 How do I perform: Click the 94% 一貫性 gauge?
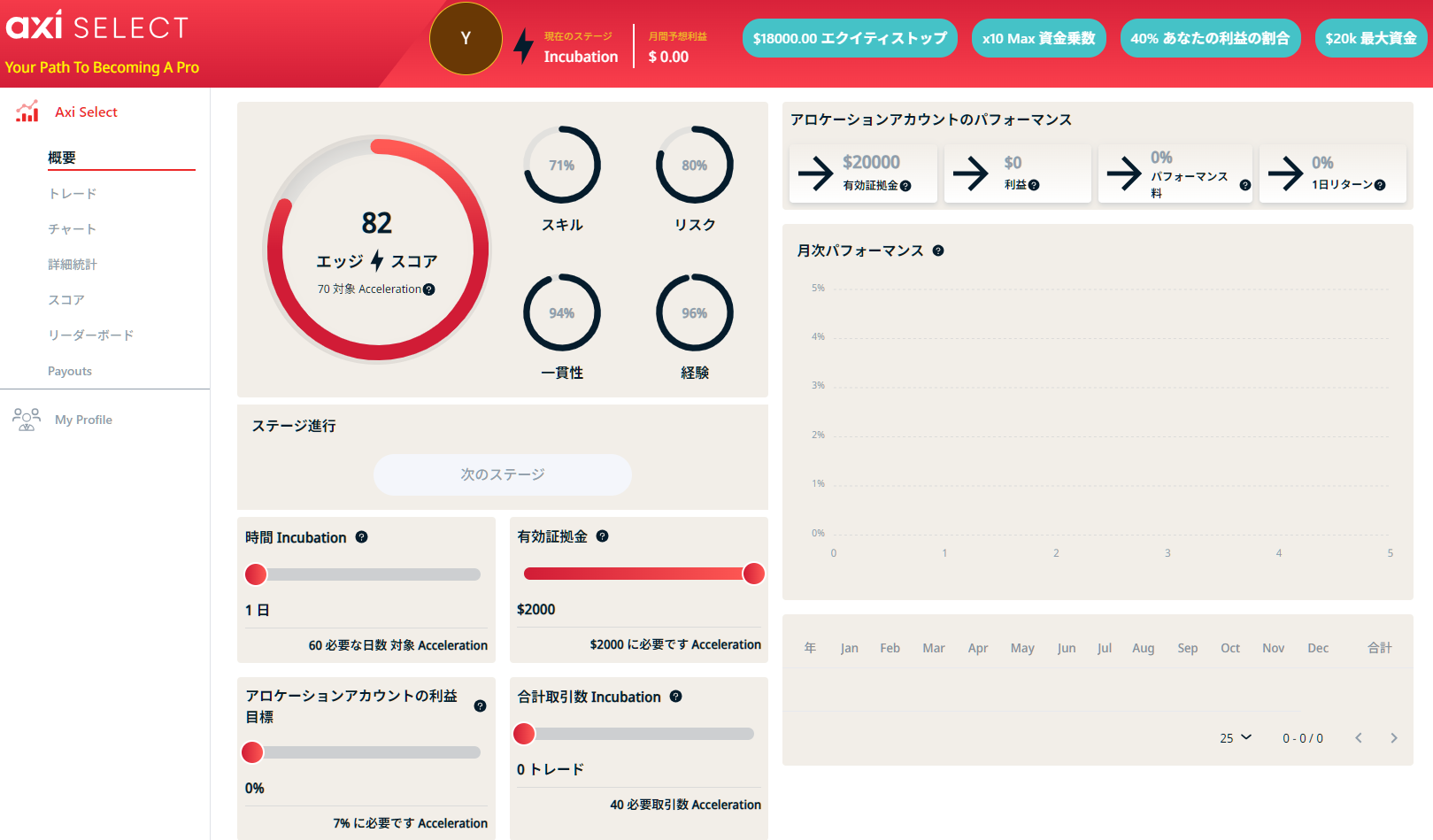(x=562, y=312)
